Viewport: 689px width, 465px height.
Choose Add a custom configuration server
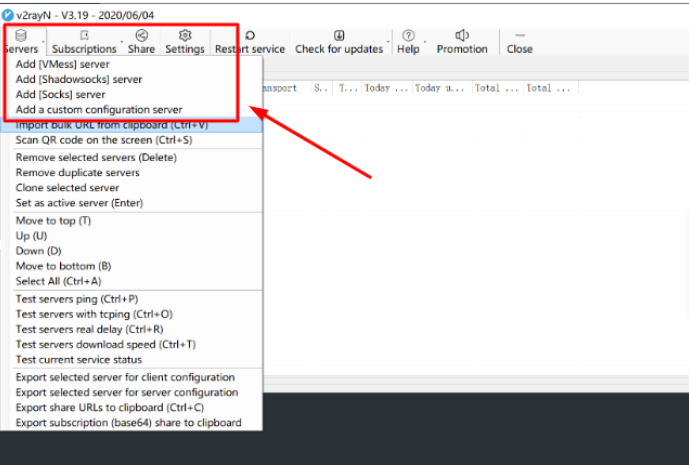click(132, 109)
